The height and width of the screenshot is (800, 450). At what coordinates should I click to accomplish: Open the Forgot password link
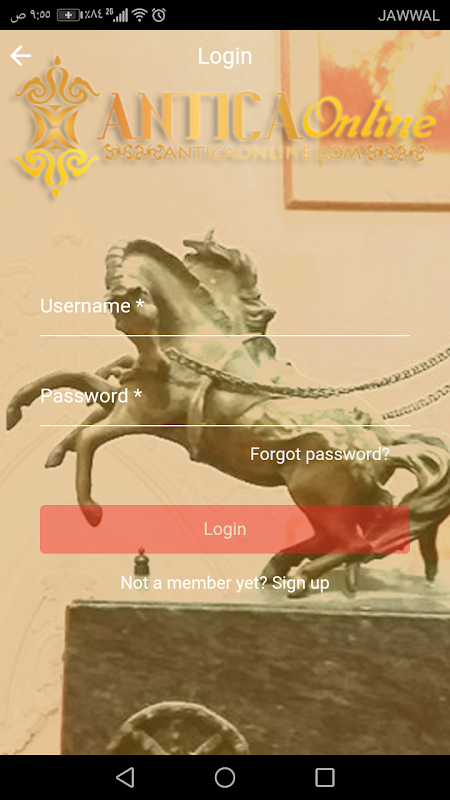(x=320, y=454)
